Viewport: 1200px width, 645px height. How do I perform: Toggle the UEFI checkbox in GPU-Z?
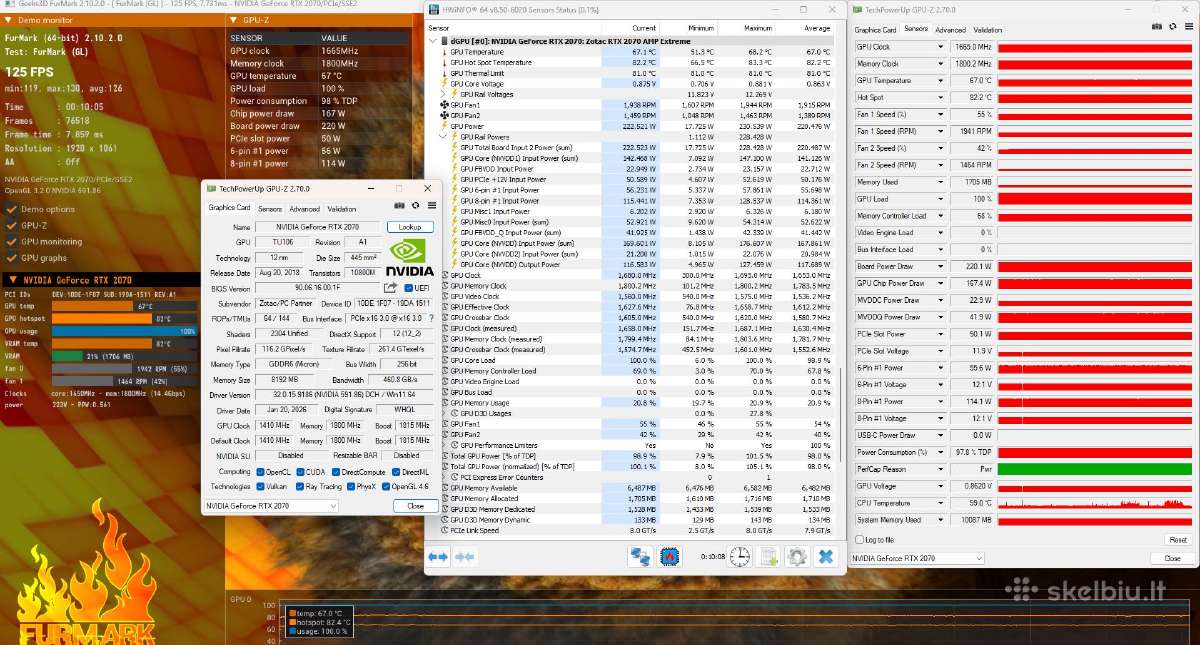tap(408, 288)
